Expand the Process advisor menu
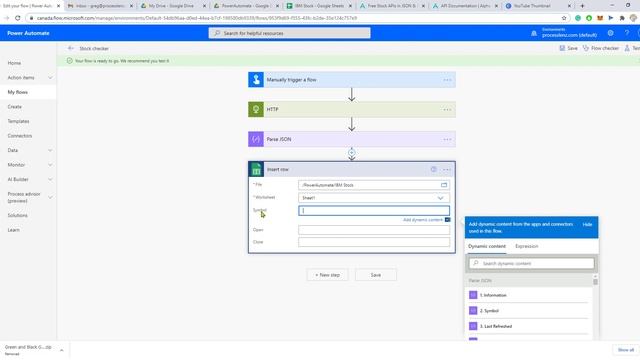 click(x=50, y=197)
